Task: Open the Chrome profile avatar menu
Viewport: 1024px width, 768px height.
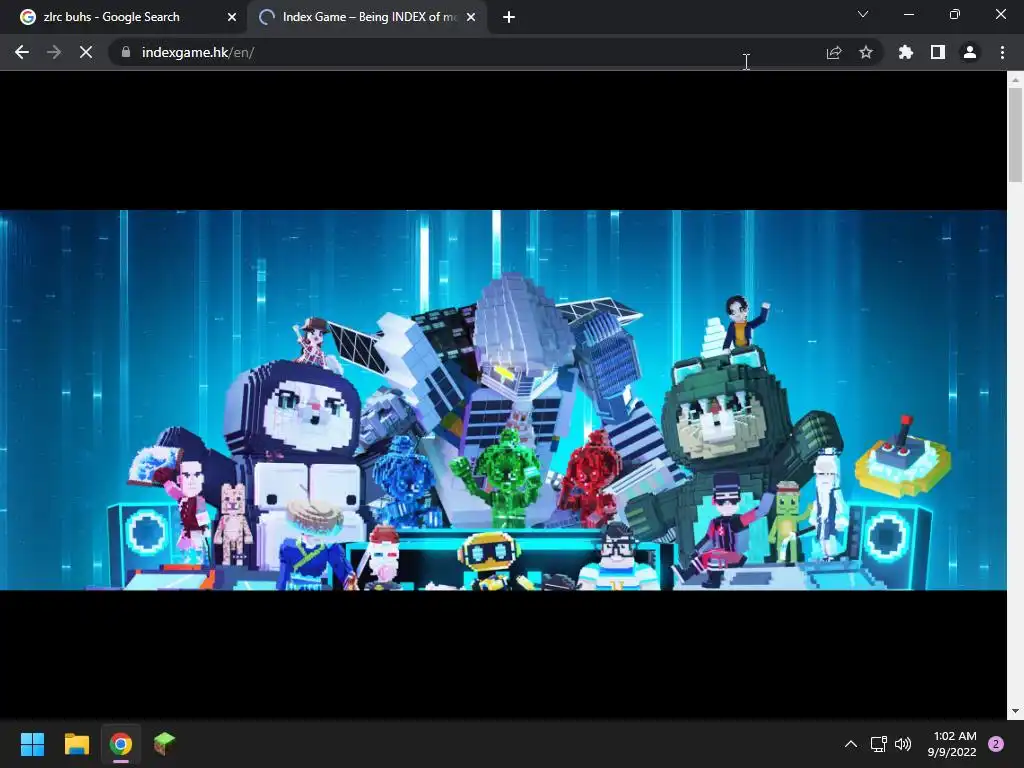Action: [970, 52]
